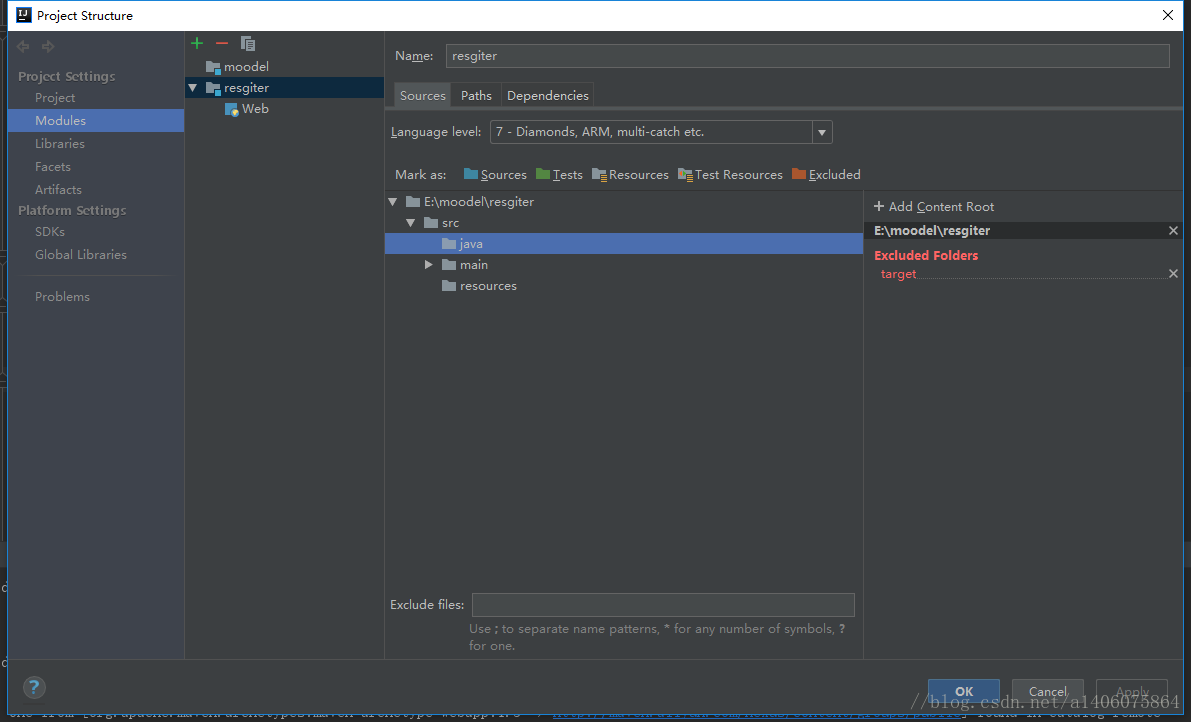1191x722 pixels.
Task: Click the copy module icon
Action: [248, 43]
